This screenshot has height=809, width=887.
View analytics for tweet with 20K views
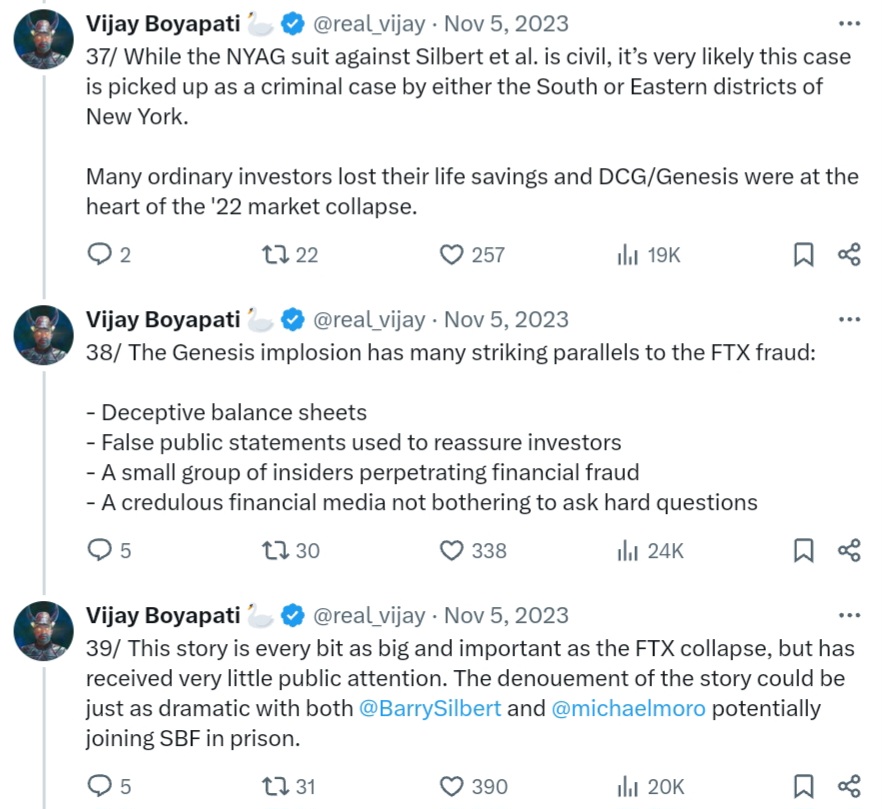click(x=628, y=787)
